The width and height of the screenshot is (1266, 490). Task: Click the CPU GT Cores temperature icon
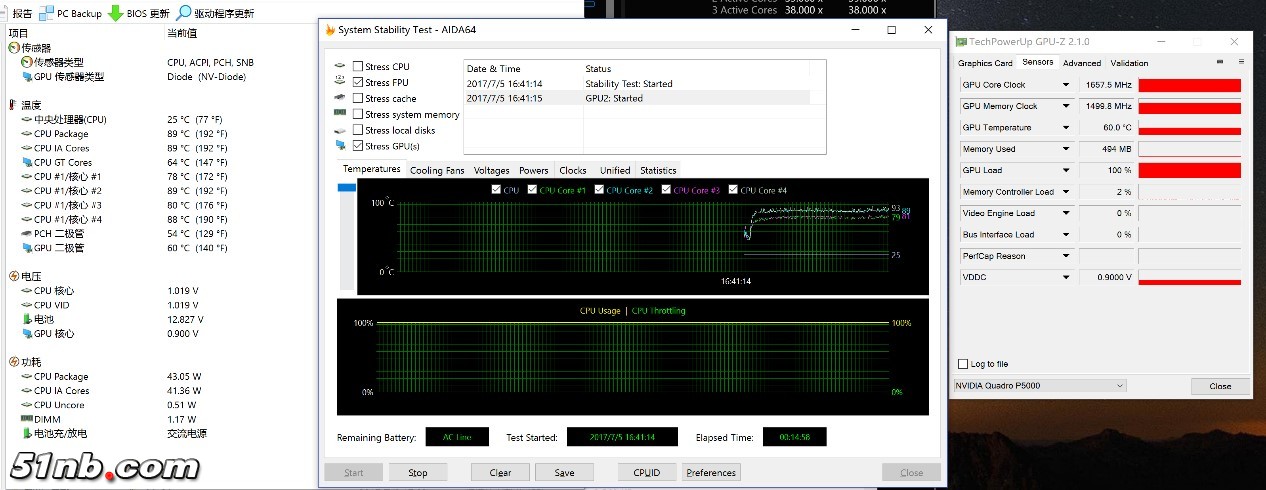click(26, 162)
